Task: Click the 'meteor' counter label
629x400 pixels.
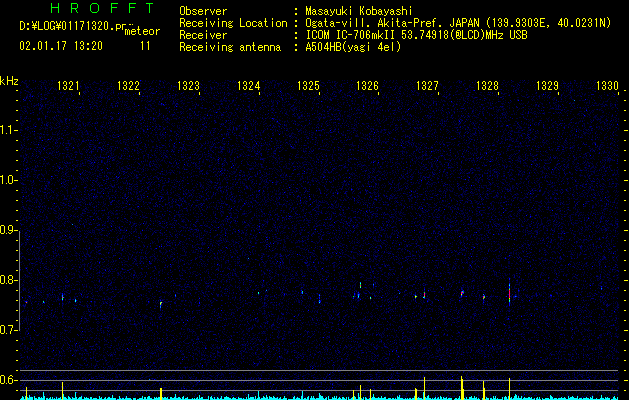Action: point(142,31)
